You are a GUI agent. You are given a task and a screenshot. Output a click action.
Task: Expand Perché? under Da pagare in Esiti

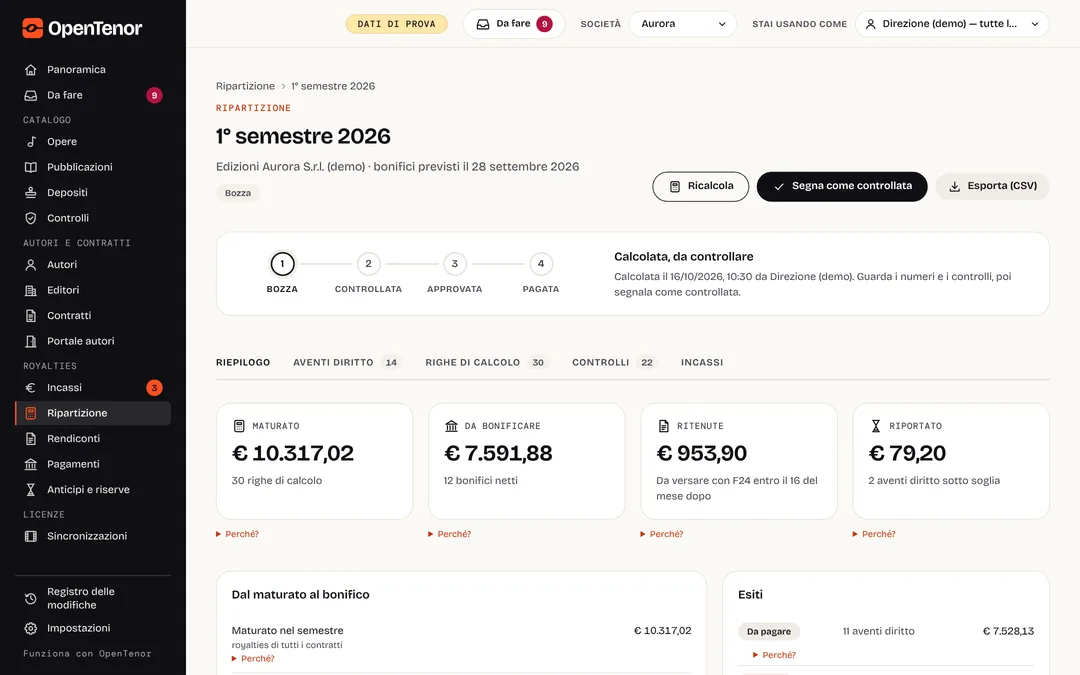point(774,655)
